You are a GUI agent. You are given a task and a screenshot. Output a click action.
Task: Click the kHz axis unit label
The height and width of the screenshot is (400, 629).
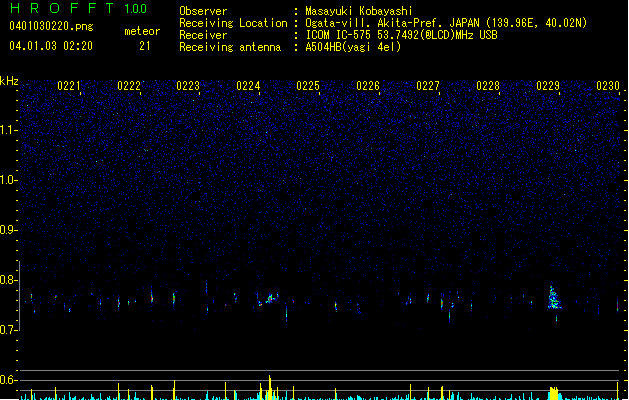(9, 81)
